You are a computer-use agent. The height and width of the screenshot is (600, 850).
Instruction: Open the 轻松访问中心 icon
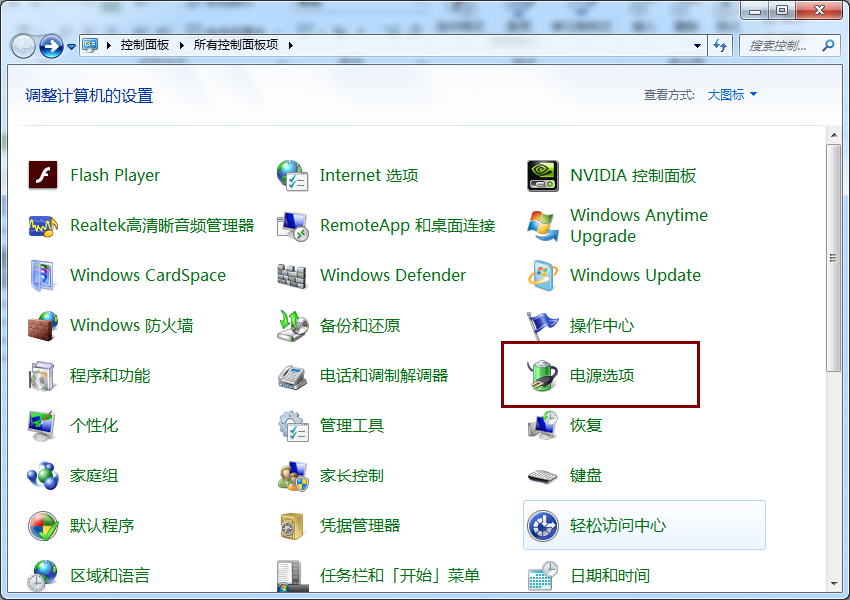[543, 526]
